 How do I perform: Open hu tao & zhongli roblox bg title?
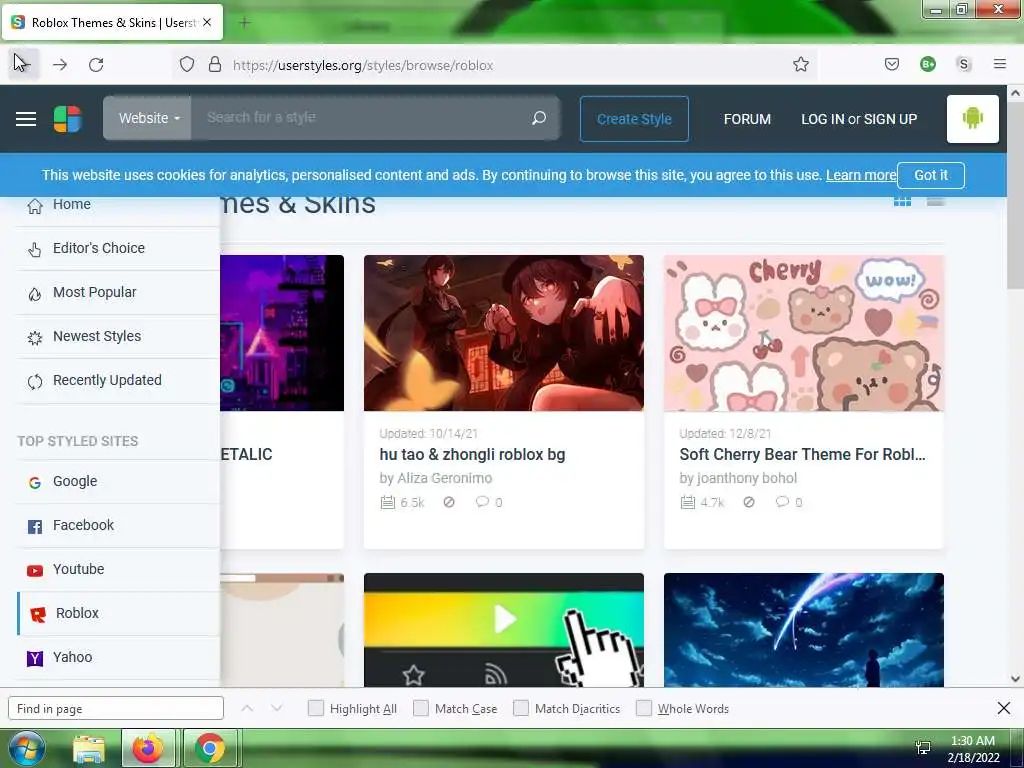click(x=472, y=455)
